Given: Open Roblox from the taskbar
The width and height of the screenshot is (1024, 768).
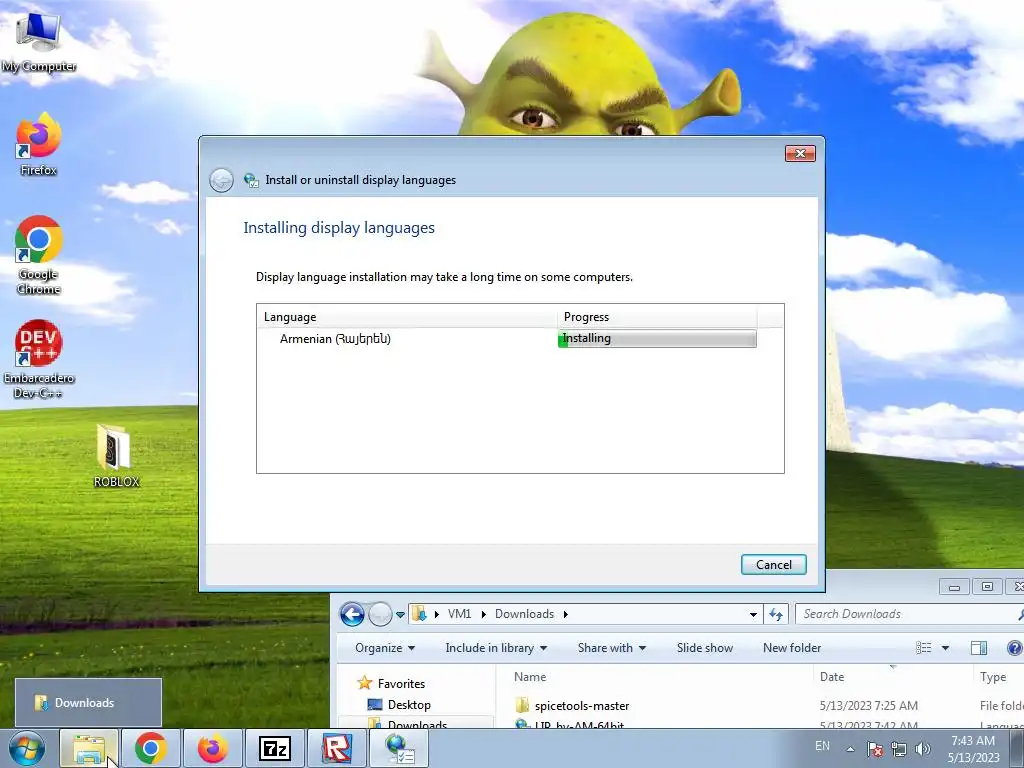Looking at the screenshot, I should 337,748.
